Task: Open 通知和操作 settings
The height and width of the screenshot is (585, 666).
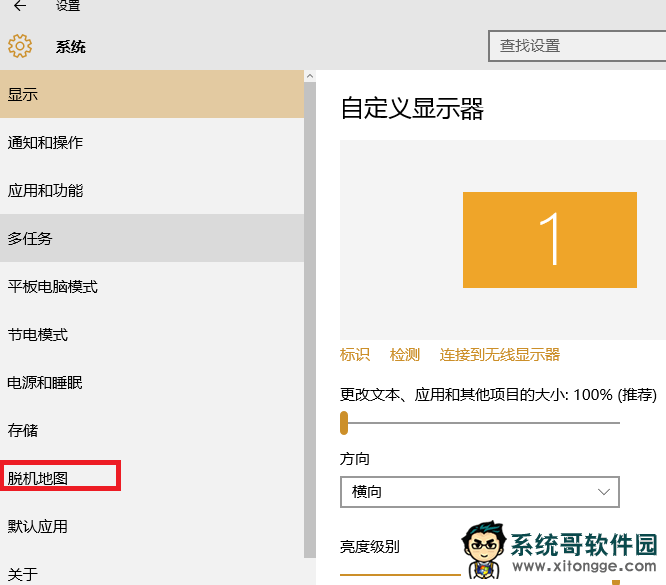Action: coord(150,143)
